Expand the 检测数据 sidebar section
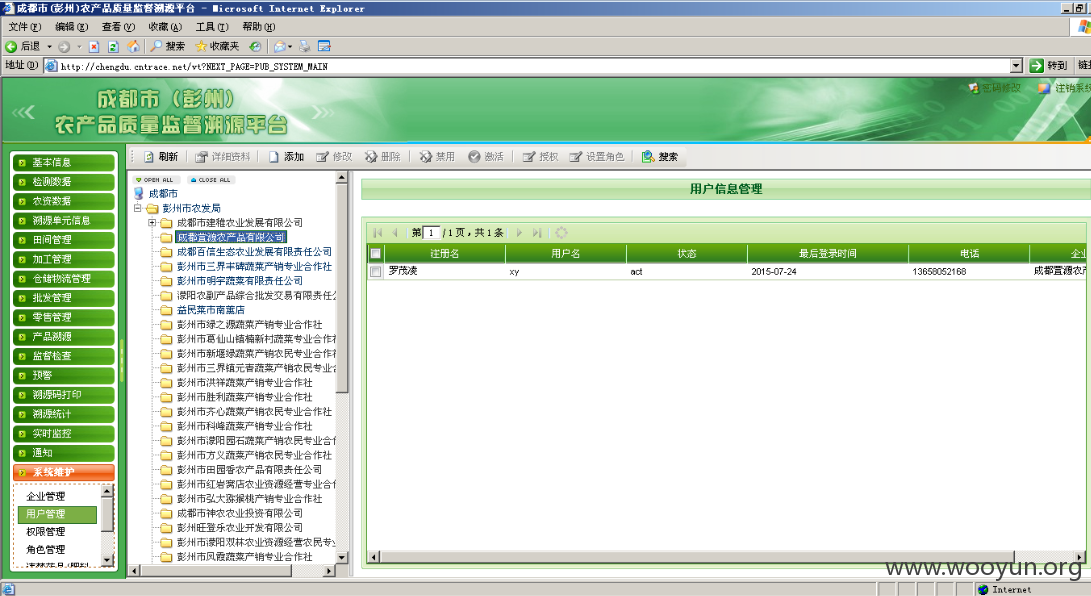Screen dimensions: 1091x596 [63, 182]
